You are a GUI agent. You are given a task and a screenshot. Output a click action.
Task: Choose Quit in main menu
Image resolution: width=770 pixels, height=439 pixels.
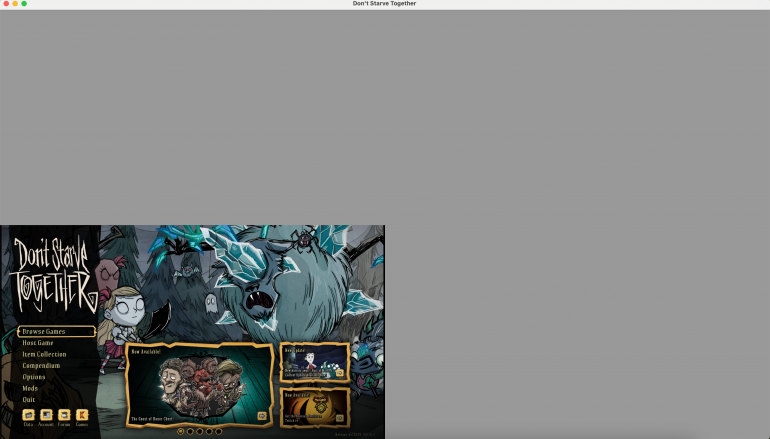(28, 399)
